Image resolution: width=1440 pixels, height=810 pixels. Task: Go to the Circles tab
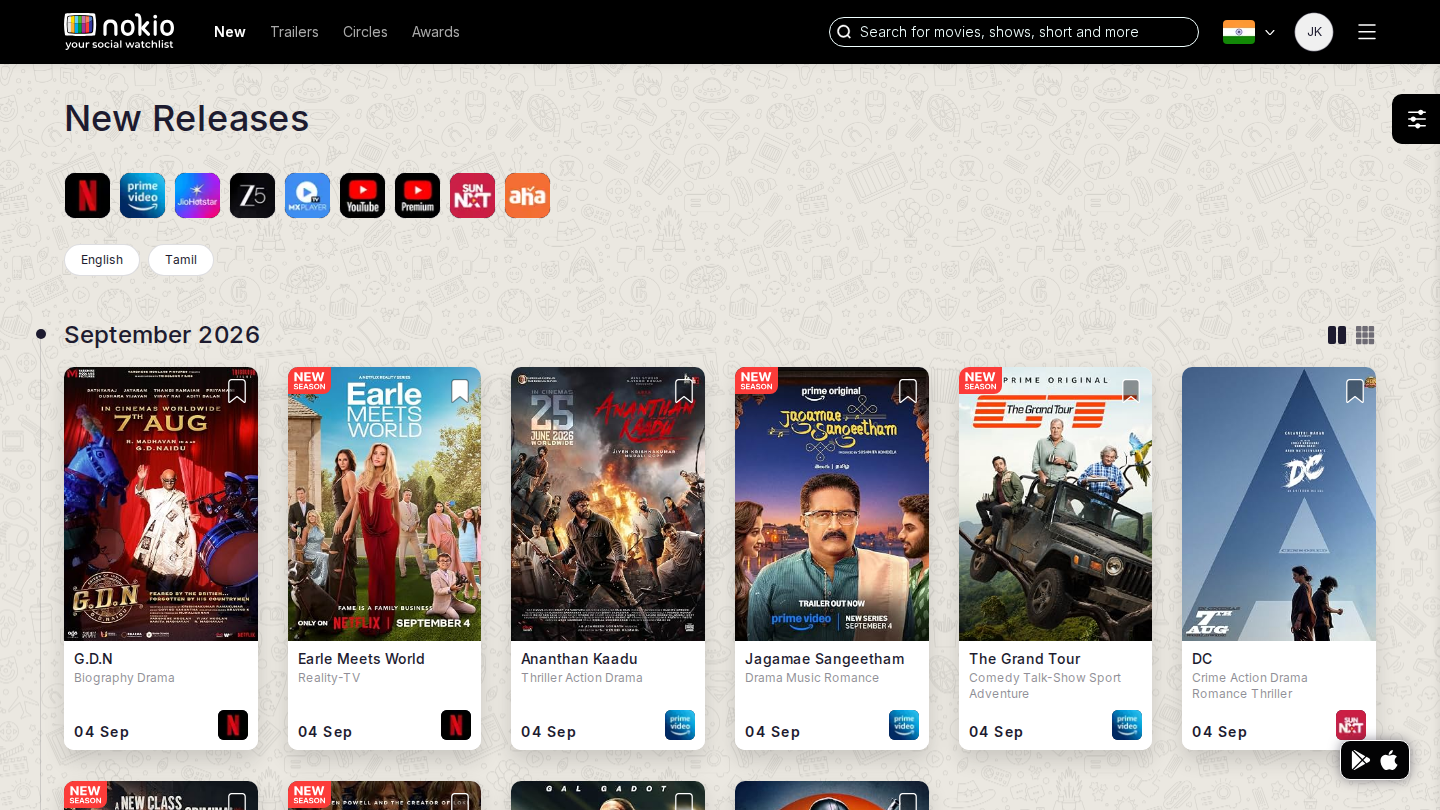(x=365, y=32)
